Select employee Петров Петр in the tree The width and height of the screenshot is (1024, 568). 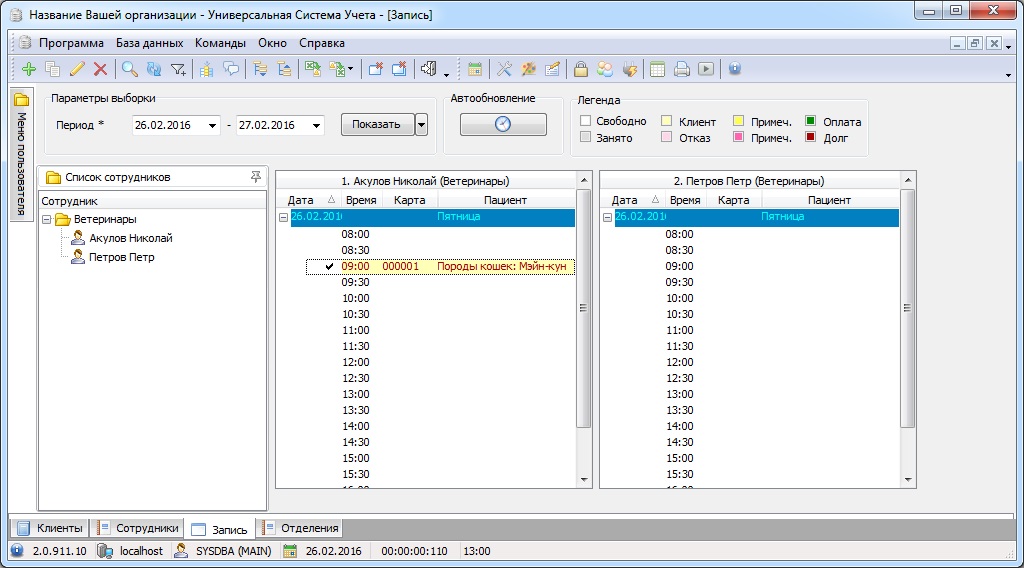click(121, 257)
